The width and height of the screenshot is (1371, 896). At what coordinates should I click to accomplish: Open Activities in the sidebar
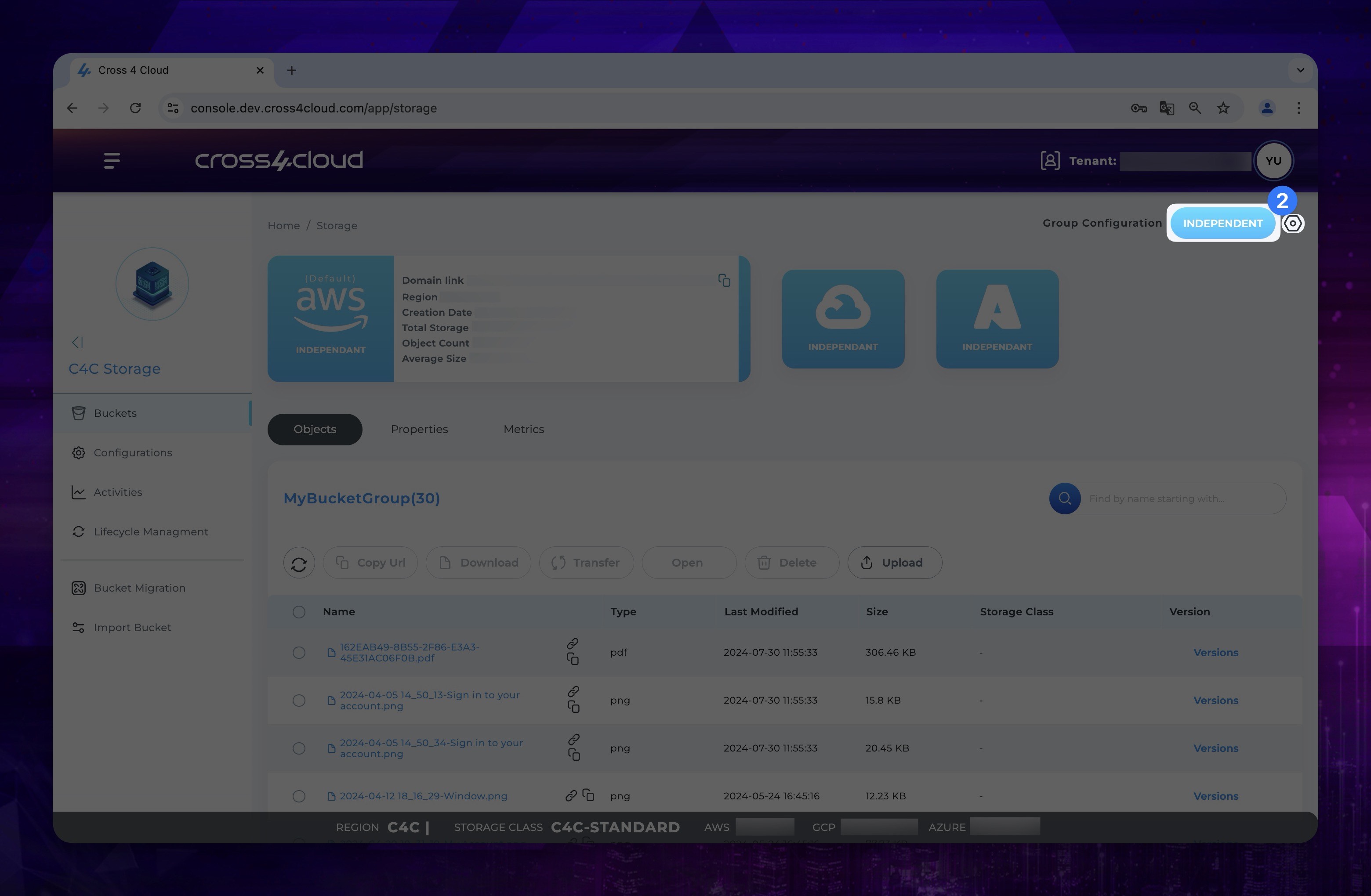click(152, 492)
